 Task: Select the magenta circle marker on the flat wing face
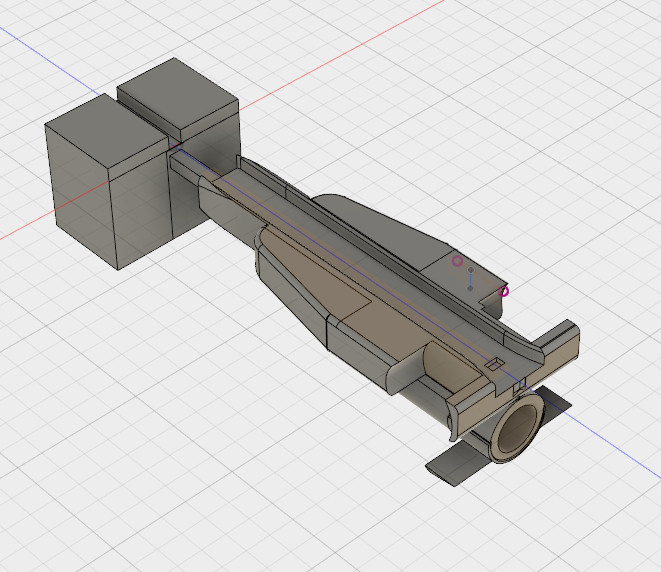(457, 261)
